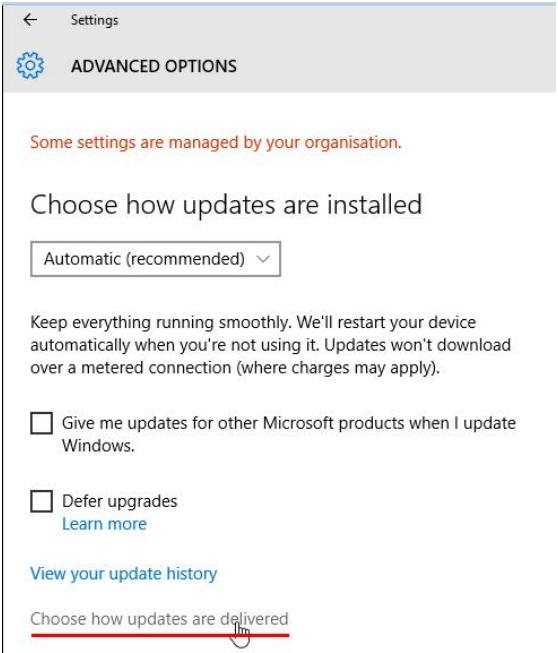
Task: Open the Automatic (recommended) combo box
Action: [155, 259]
